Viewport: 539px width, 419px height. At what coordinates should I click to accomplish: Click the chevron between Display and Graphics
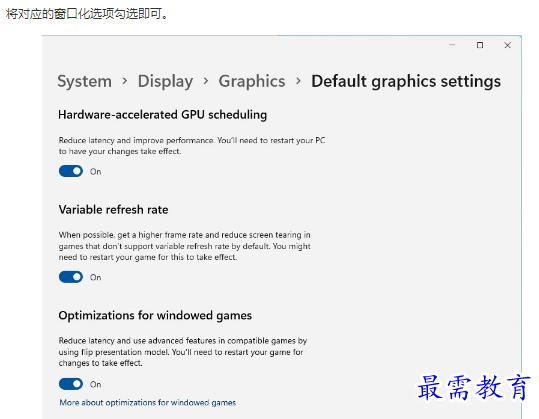point(206,81)
